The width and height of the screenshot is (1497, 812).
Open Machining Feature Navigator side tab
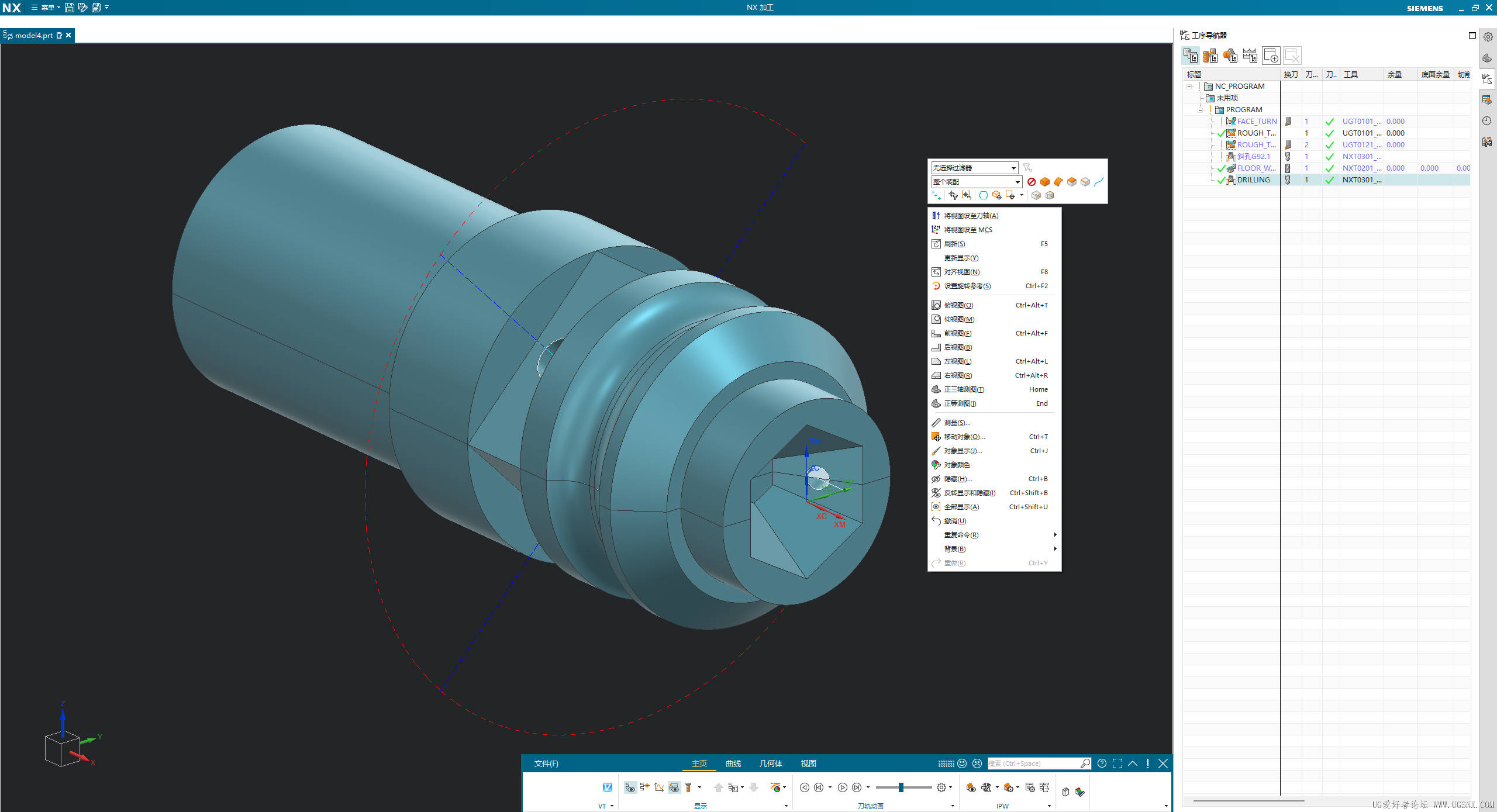(1487, 100)
